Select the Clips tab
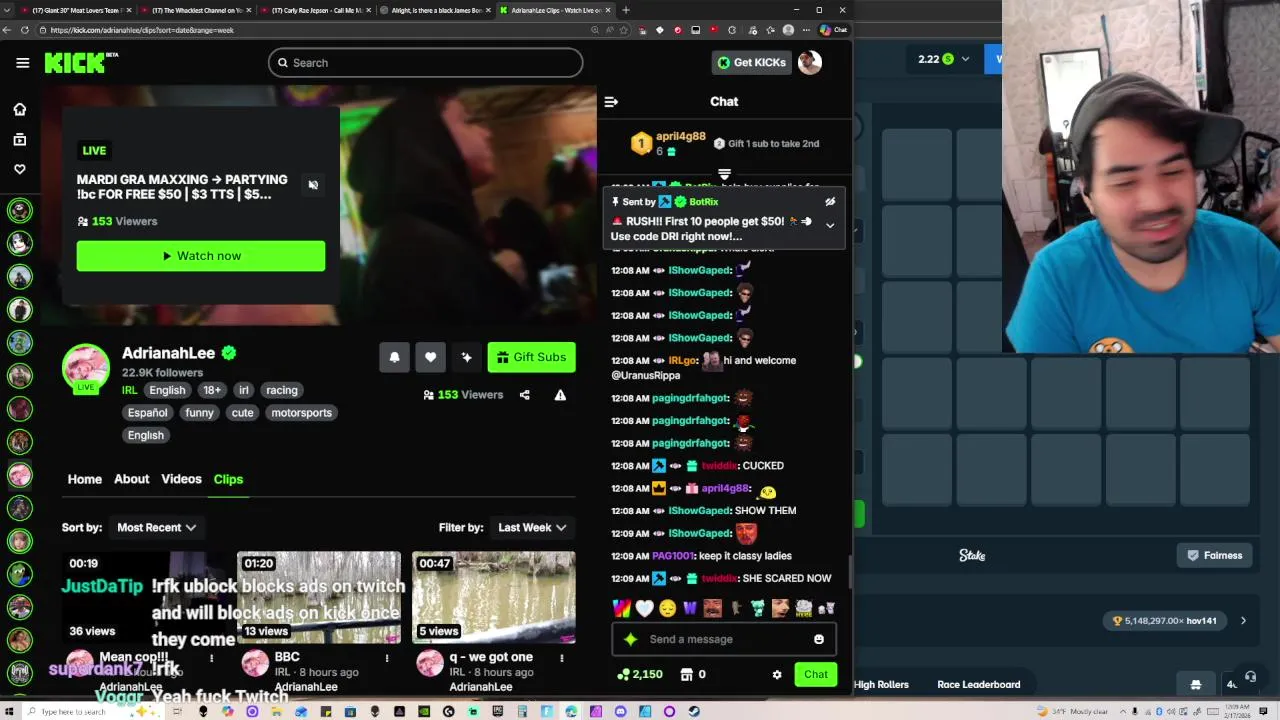 click(228, 479)
